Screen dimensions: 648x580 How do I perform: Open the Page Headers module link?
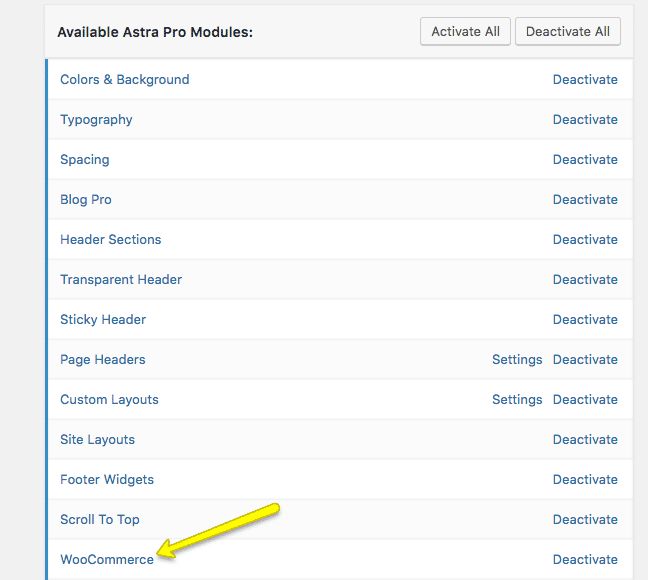(x=103, y=360)
